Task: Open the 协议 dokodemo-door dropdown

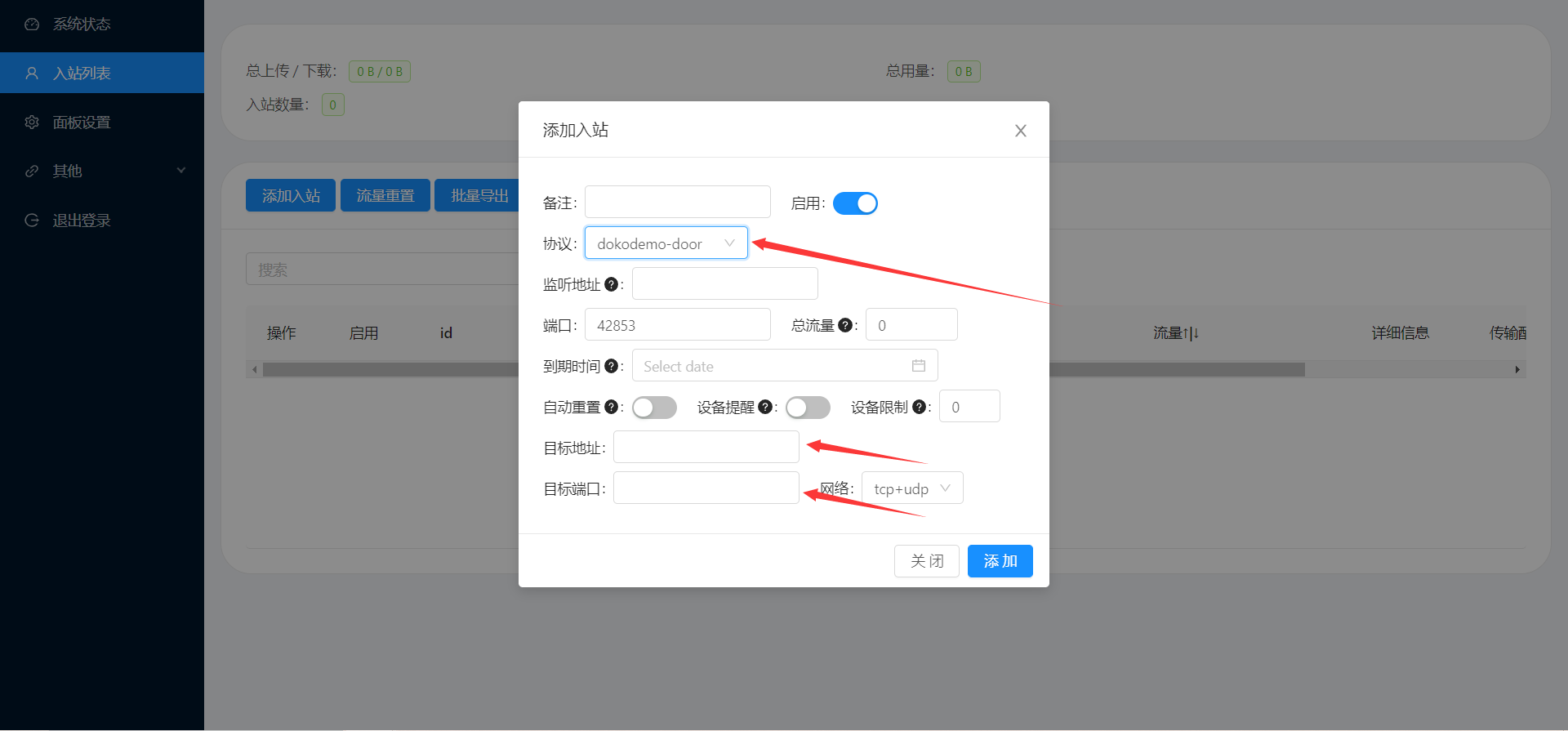Action: click(x=666, y=243)
